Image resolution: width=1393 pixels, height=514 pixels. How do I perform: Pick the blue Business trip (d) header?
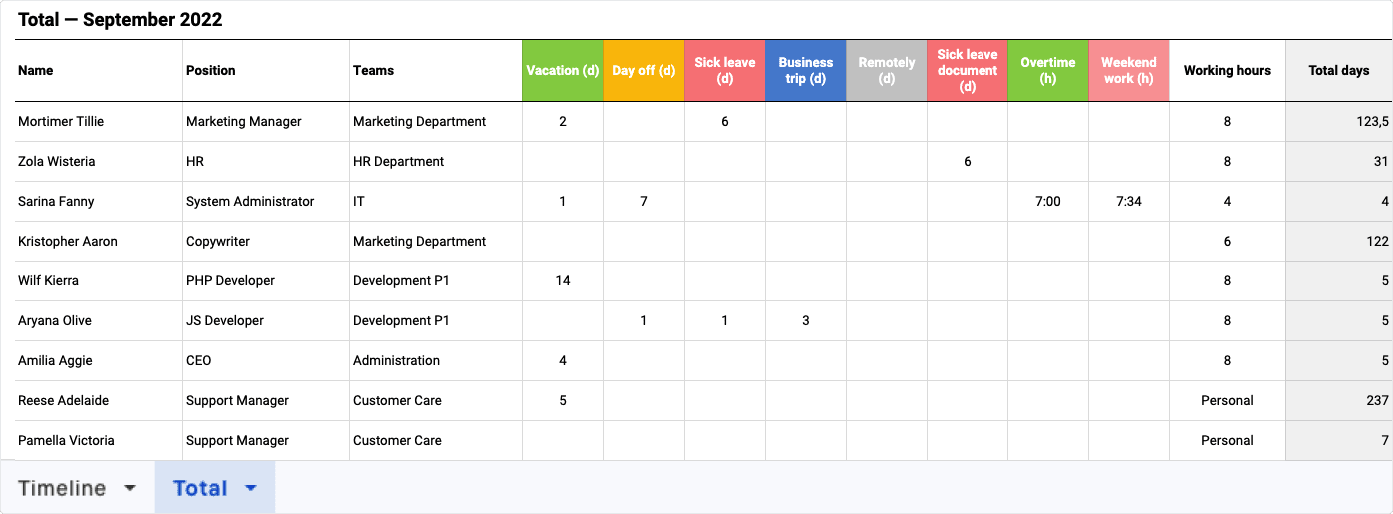805,70
